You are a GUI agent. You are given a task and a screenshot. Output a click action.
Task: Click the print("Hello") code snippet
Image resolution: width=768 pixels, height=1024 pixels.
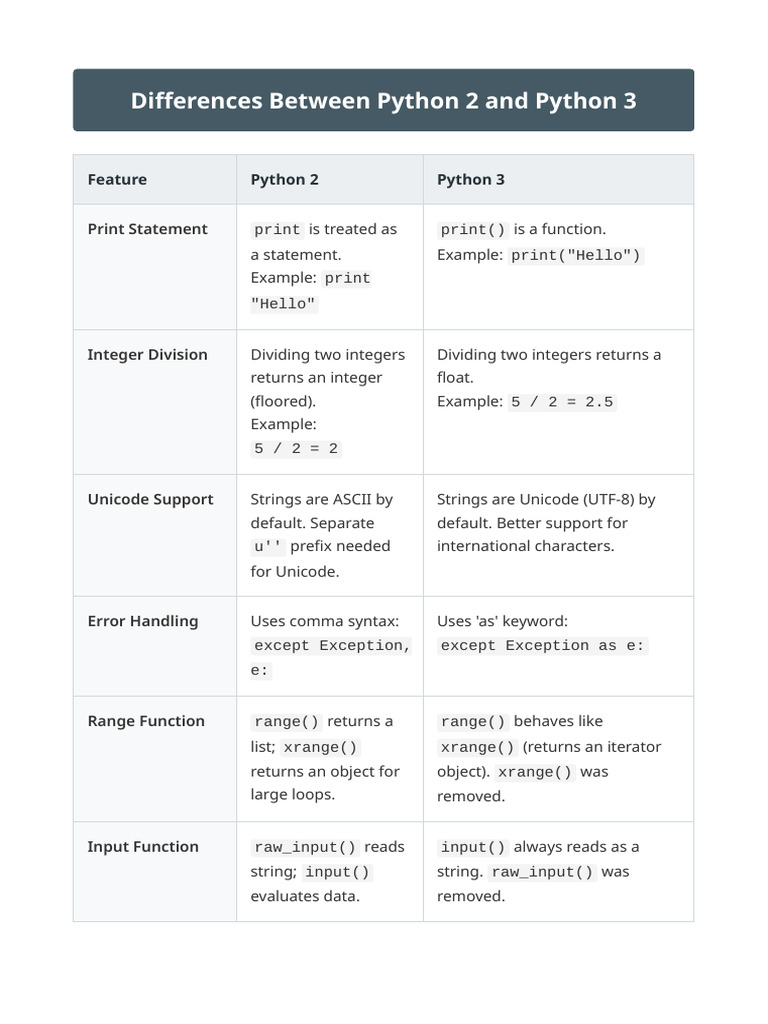tap(575, 255)
